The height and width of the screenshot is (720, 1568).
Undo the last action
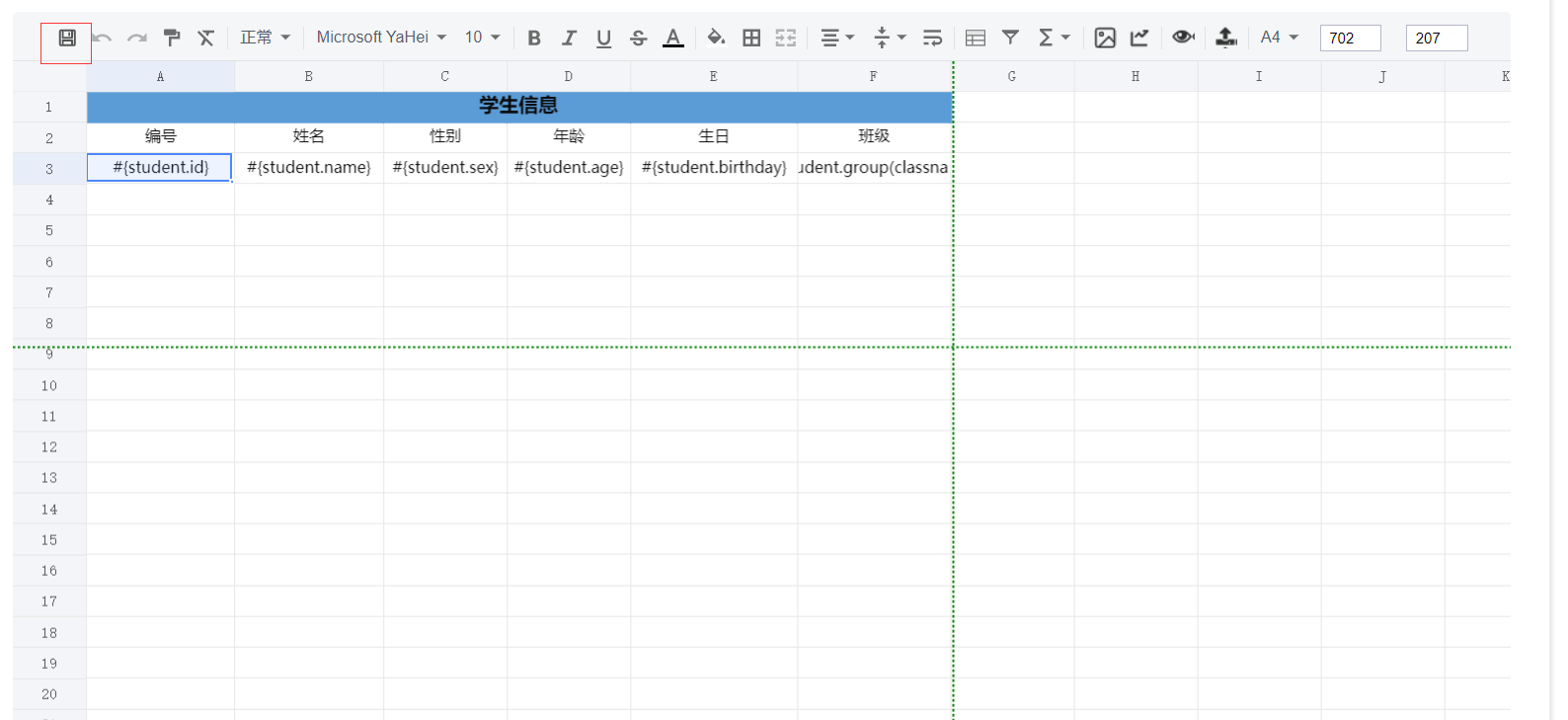(x=103, y=38)
